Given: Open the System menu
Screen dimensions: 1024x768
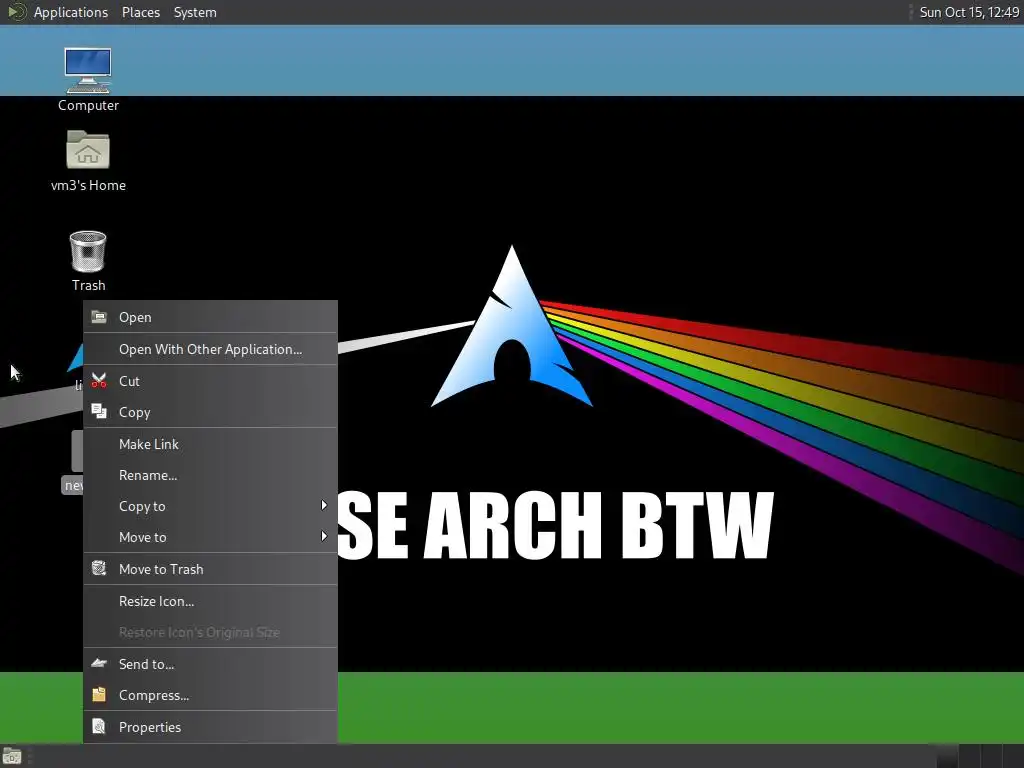Looking at the screenshot, I should (x=195, y=12).
